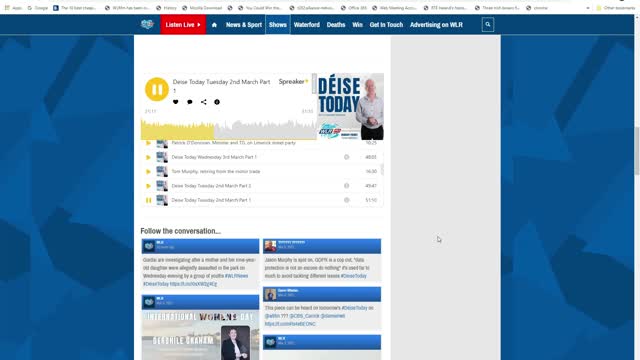
Task: Open thumbnail of Wednesday 3rd March Part 1
Action: (x=162, y=157)
